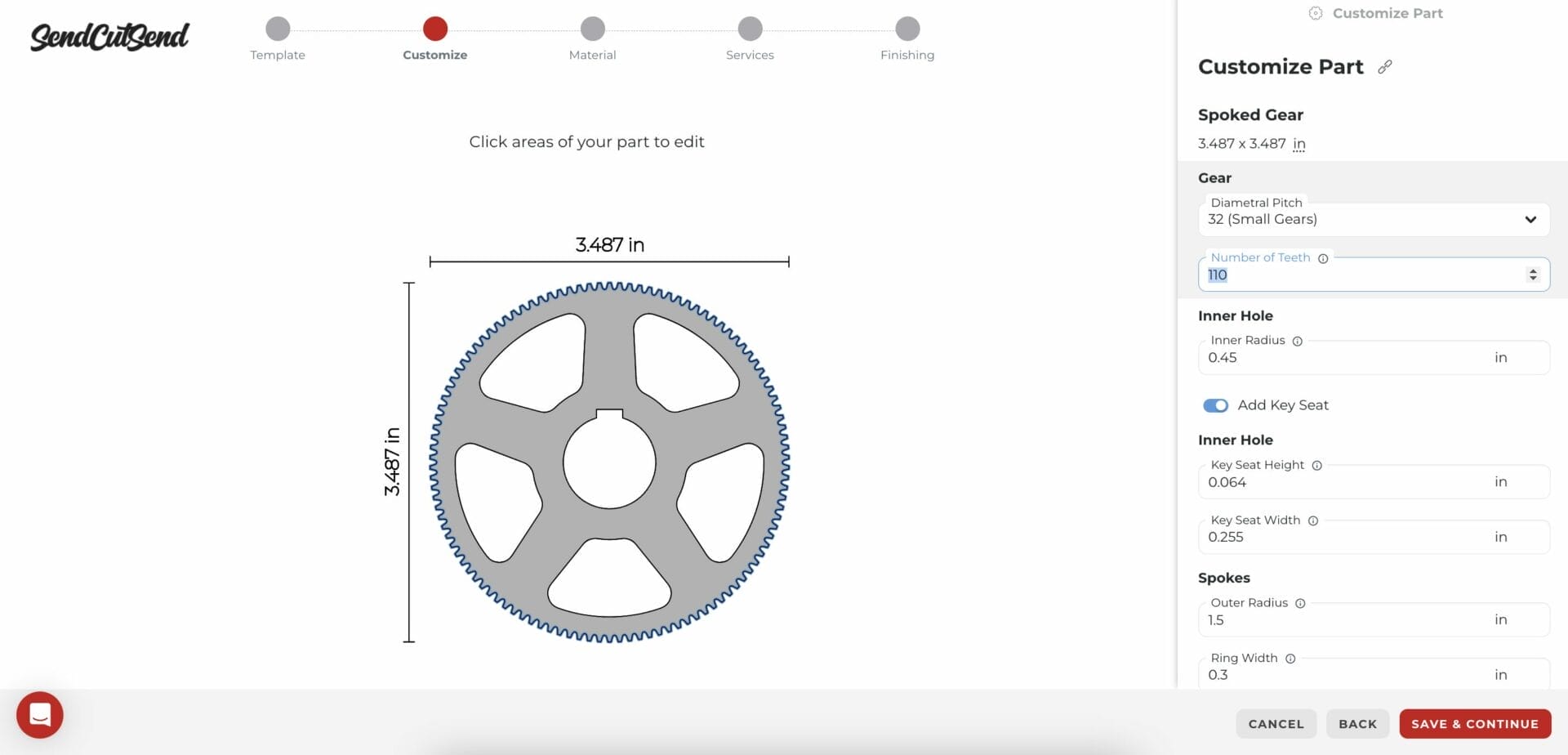Viewport: 1568px width, 755px height.
Task: Click the Outer Radius info icon
Action: [1300, 604]
